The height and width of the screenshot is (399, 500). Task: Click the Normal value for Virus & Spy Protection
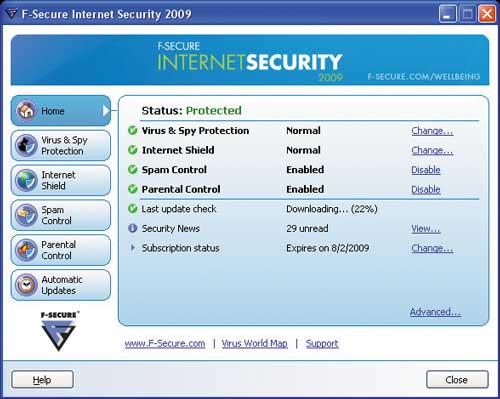click(x=303, y=130)
